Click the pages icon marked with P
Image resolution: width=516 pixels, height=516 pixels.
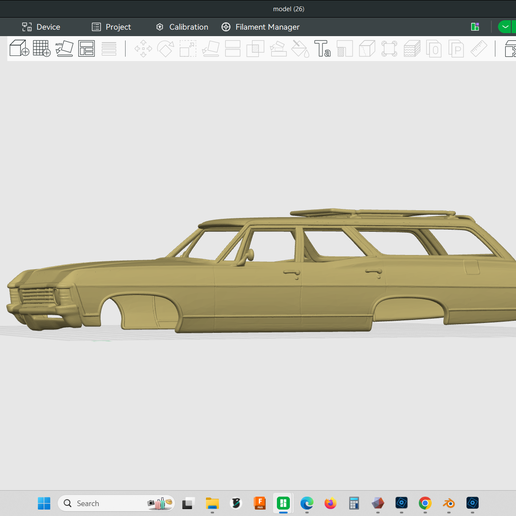tap(456, 49)
